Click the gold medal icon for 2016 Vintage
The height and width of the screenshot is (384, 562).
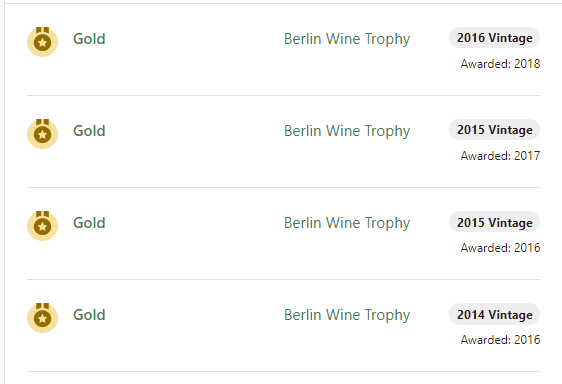pos(42,42)
